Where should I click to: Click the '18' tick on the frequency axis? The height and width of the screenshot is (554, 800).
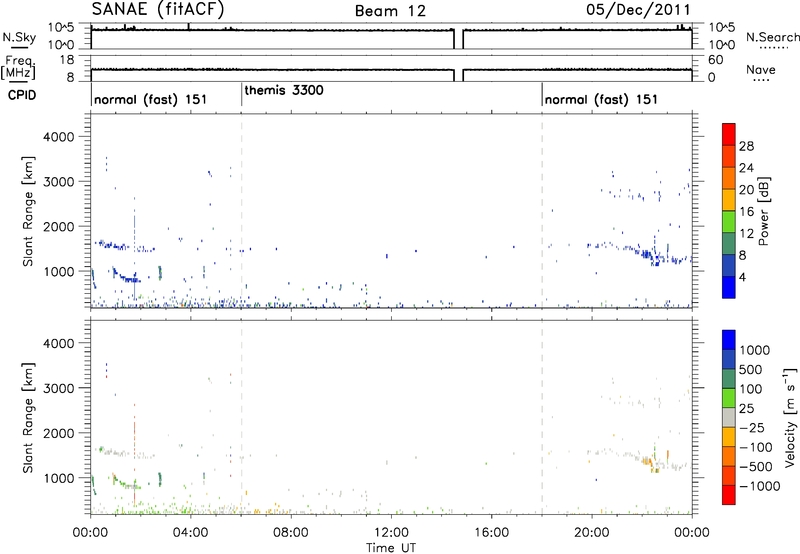click(68, 60)
